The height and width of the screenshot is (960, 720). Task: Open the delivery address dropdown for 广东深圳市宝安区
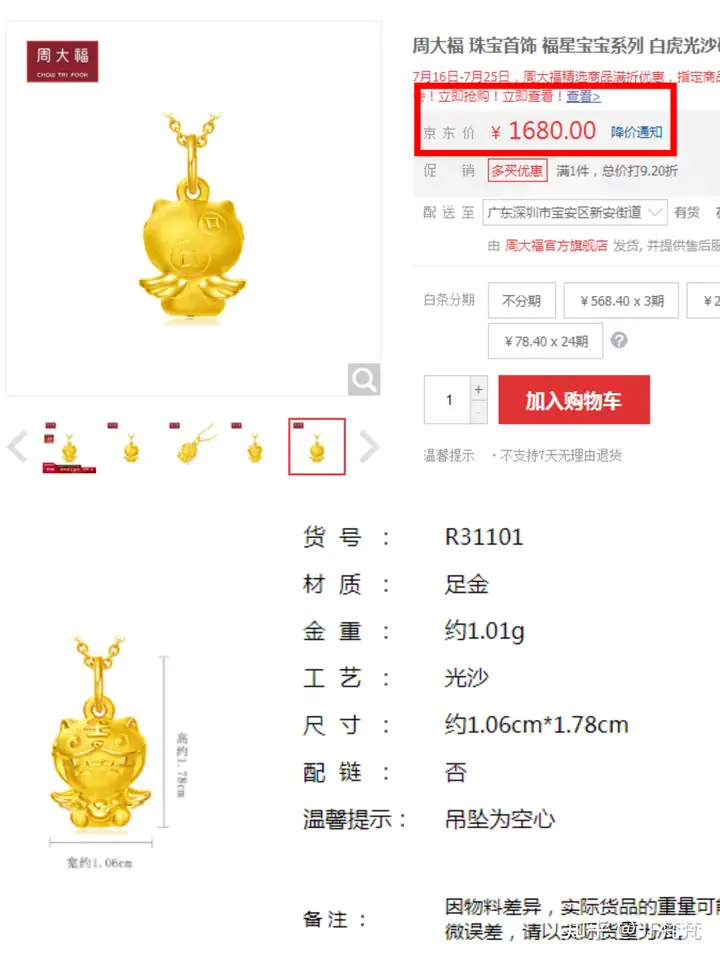point(575,212)
